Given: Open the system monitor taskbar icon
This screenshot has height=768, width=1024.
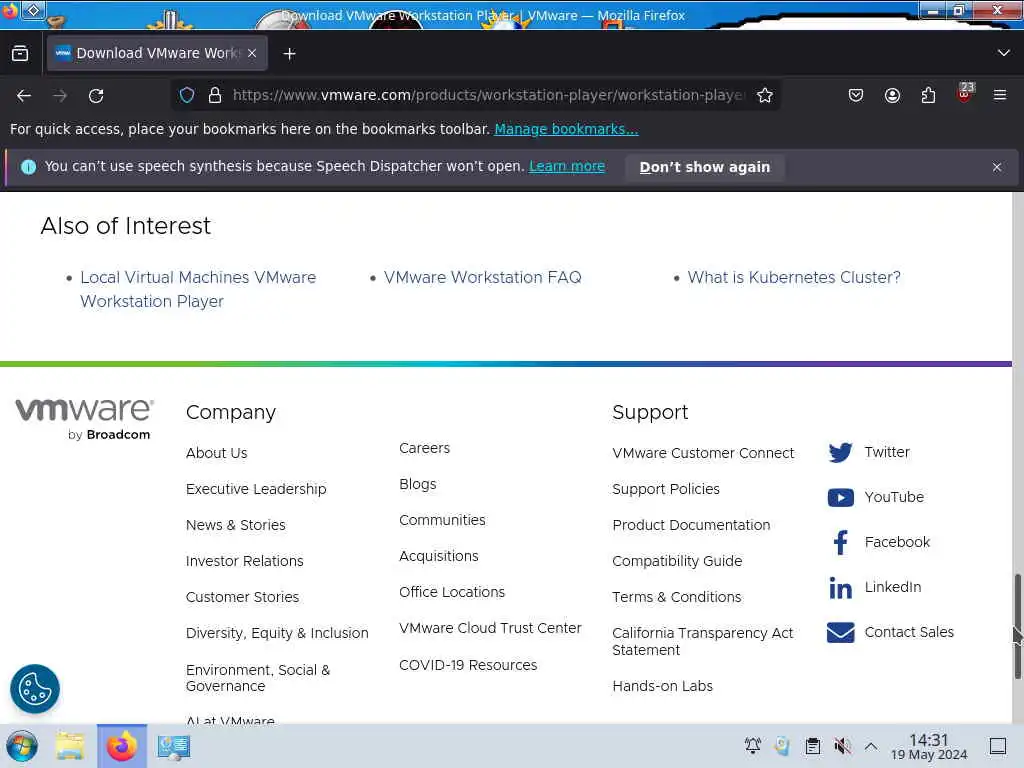Looking at the screenshot, I should coord(174,746).
